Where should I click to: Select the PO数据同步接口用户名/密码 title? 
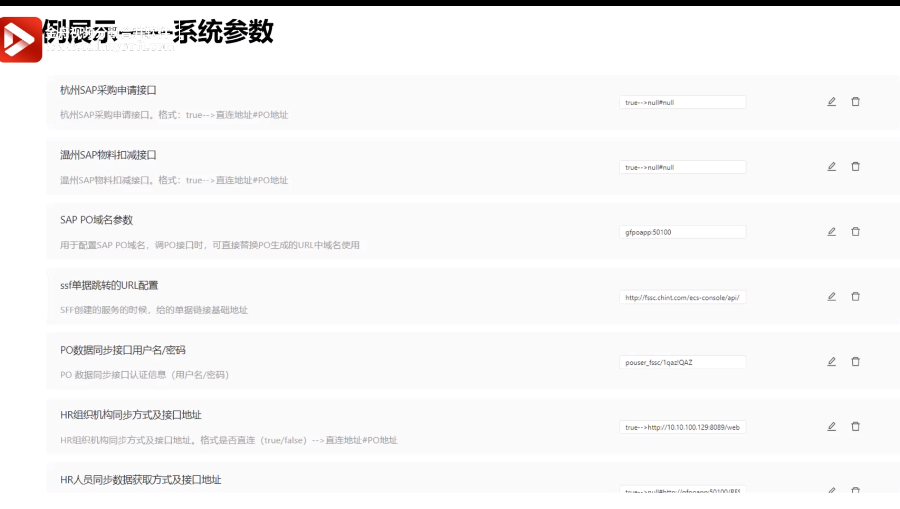click(123, 350)
